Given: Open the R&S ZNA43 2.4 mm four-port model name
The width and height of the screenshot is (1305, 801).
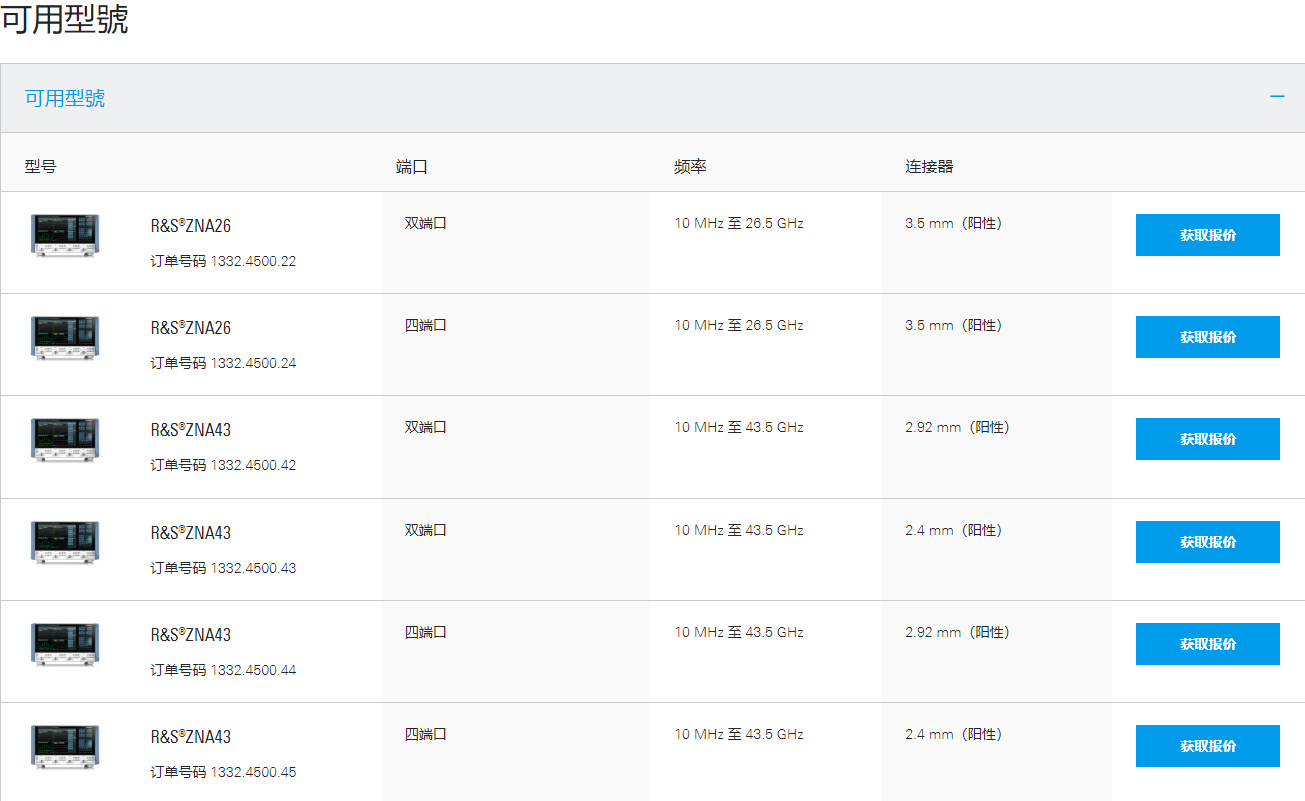Looking at the screenshot, I should pyautogui.click(x=191, y=737).
